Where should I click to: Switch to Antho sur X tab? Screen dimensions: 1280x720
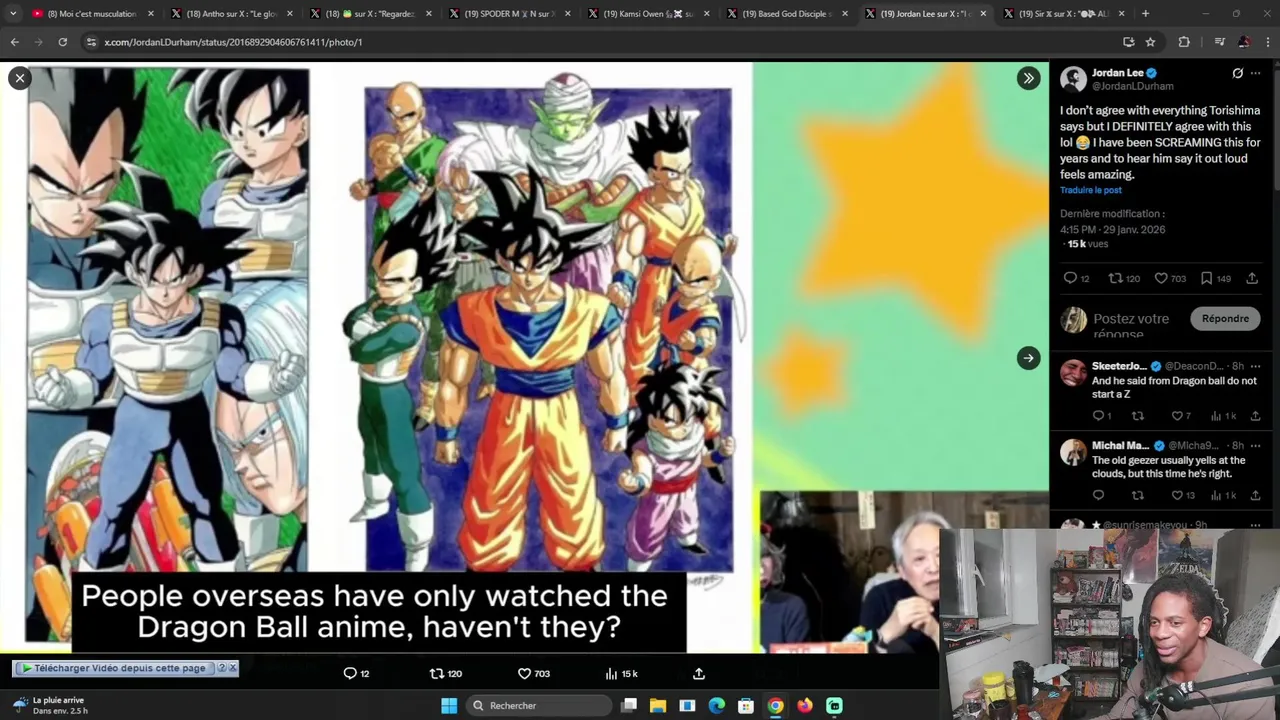click(231, 14)
